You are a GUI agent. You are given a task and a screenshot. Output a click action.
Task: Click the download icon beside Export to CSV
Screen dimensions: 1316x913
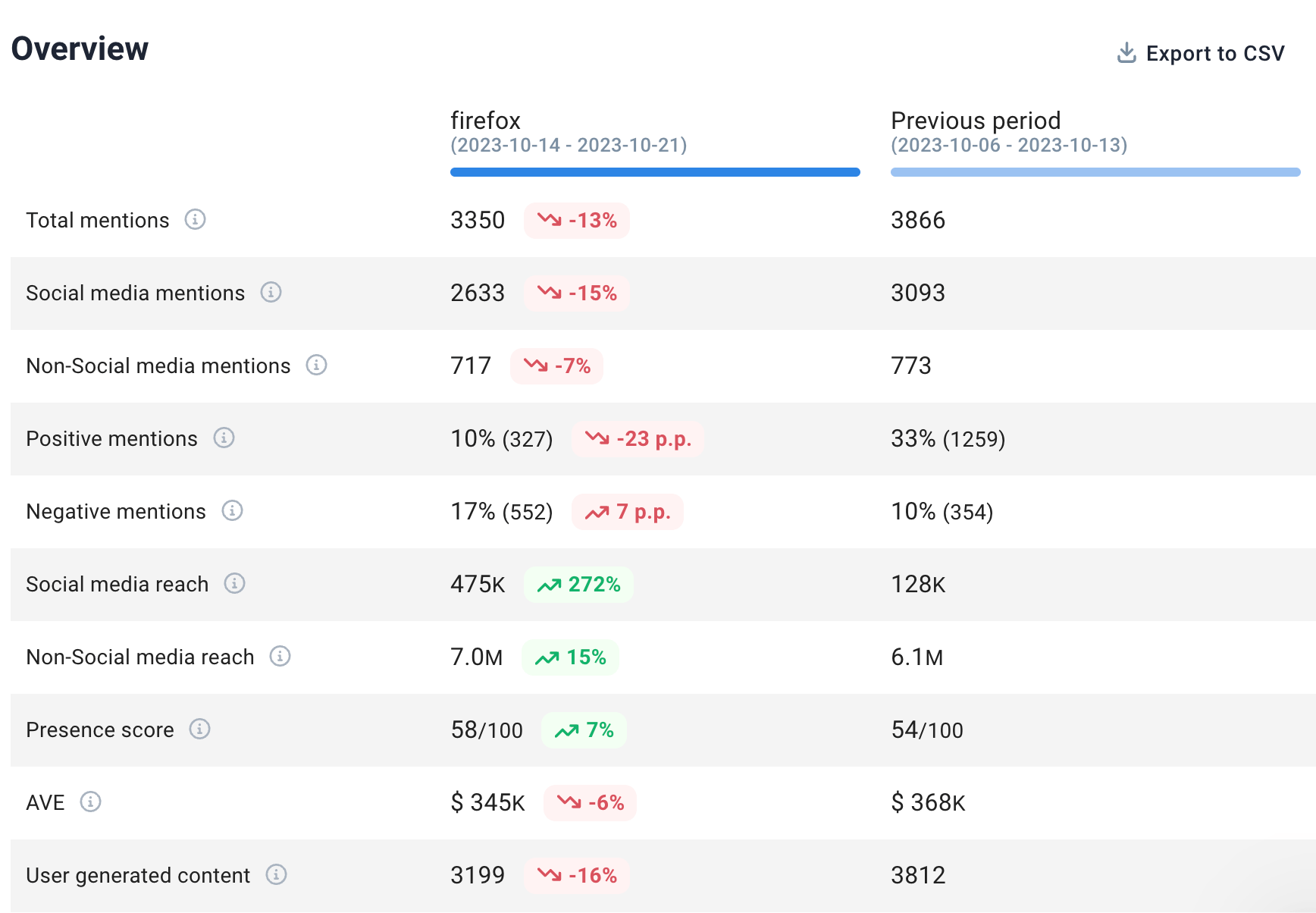coord(1126,52)
